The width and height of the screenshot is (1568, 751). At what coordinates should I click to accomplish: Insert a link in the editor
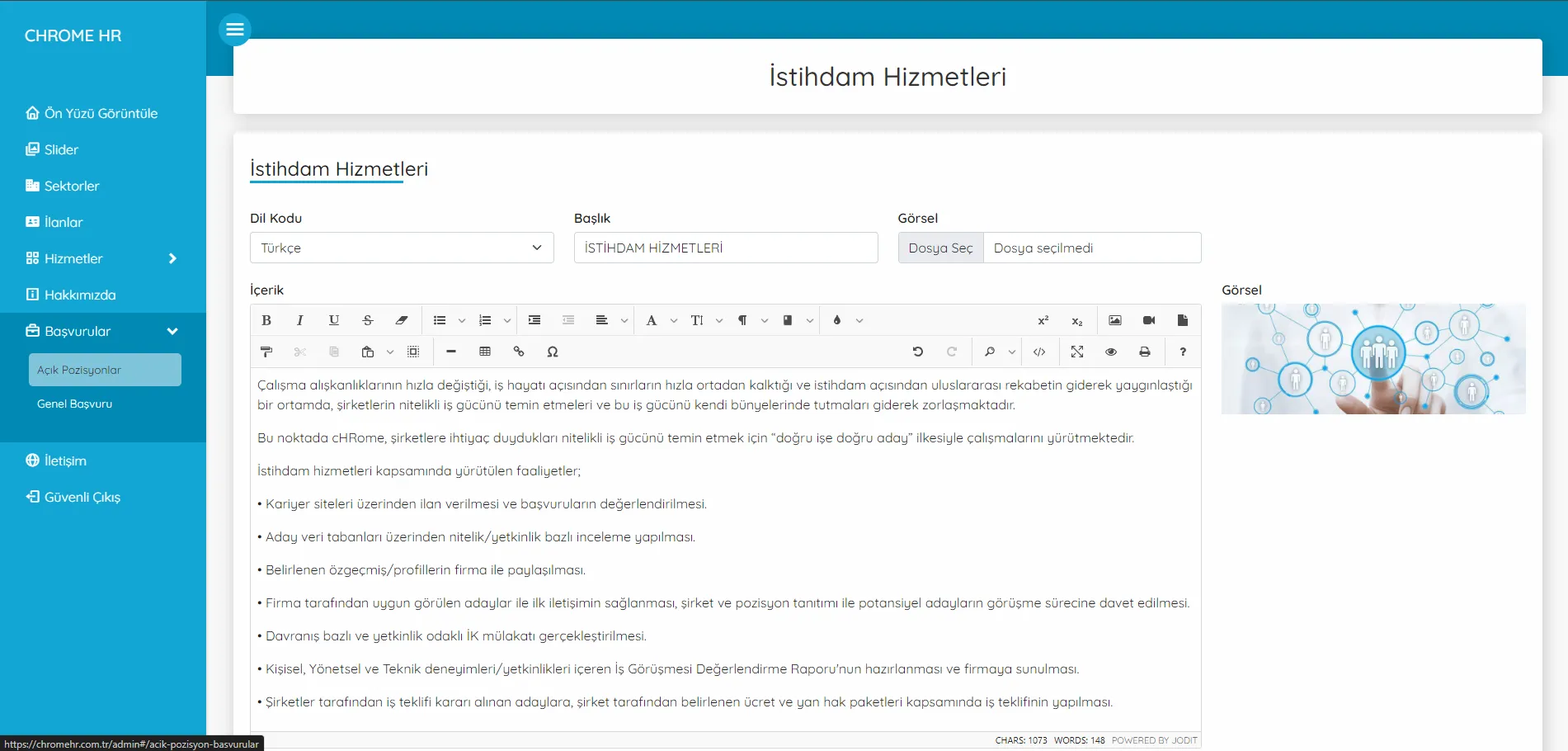(x=519, y=352)
